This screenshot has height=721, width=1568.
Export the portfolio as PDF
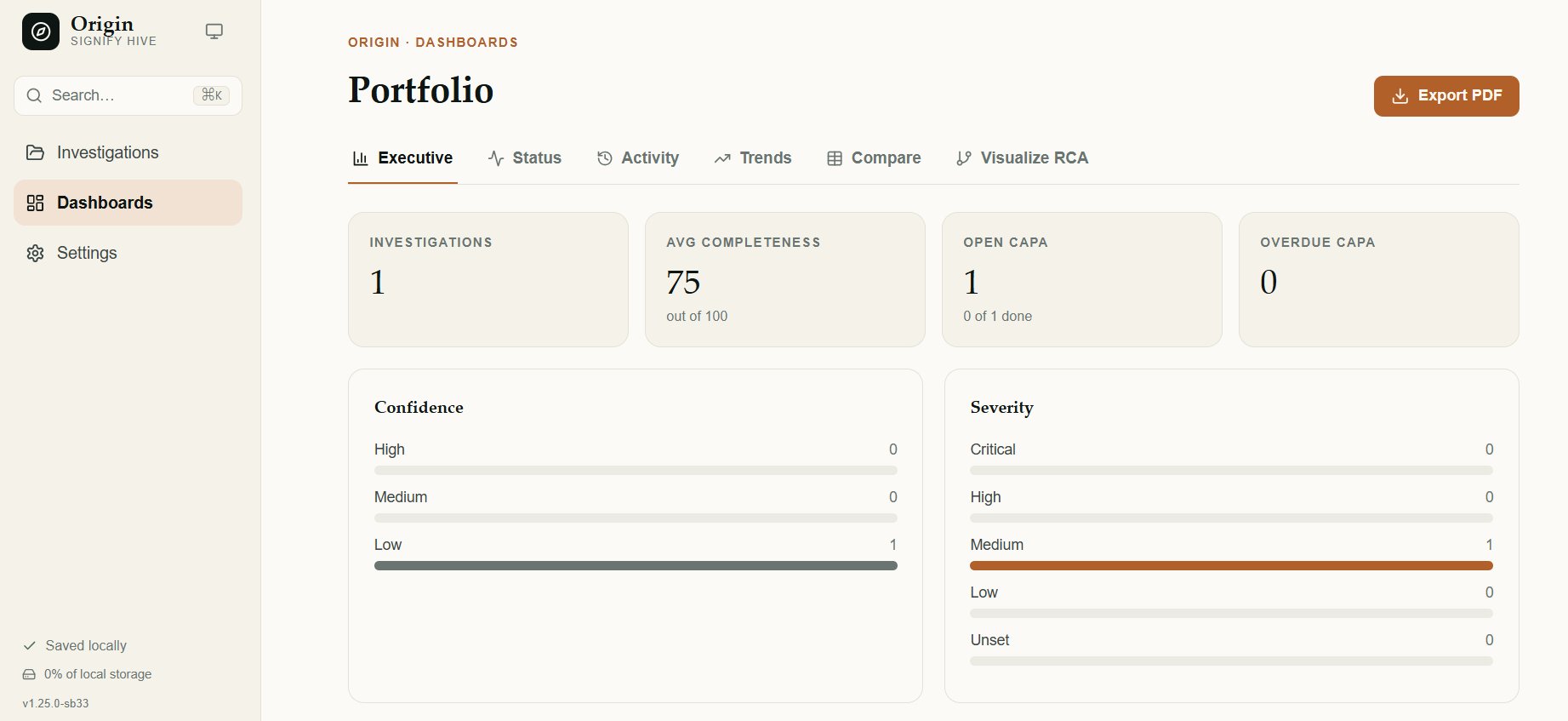[1446, 96]
